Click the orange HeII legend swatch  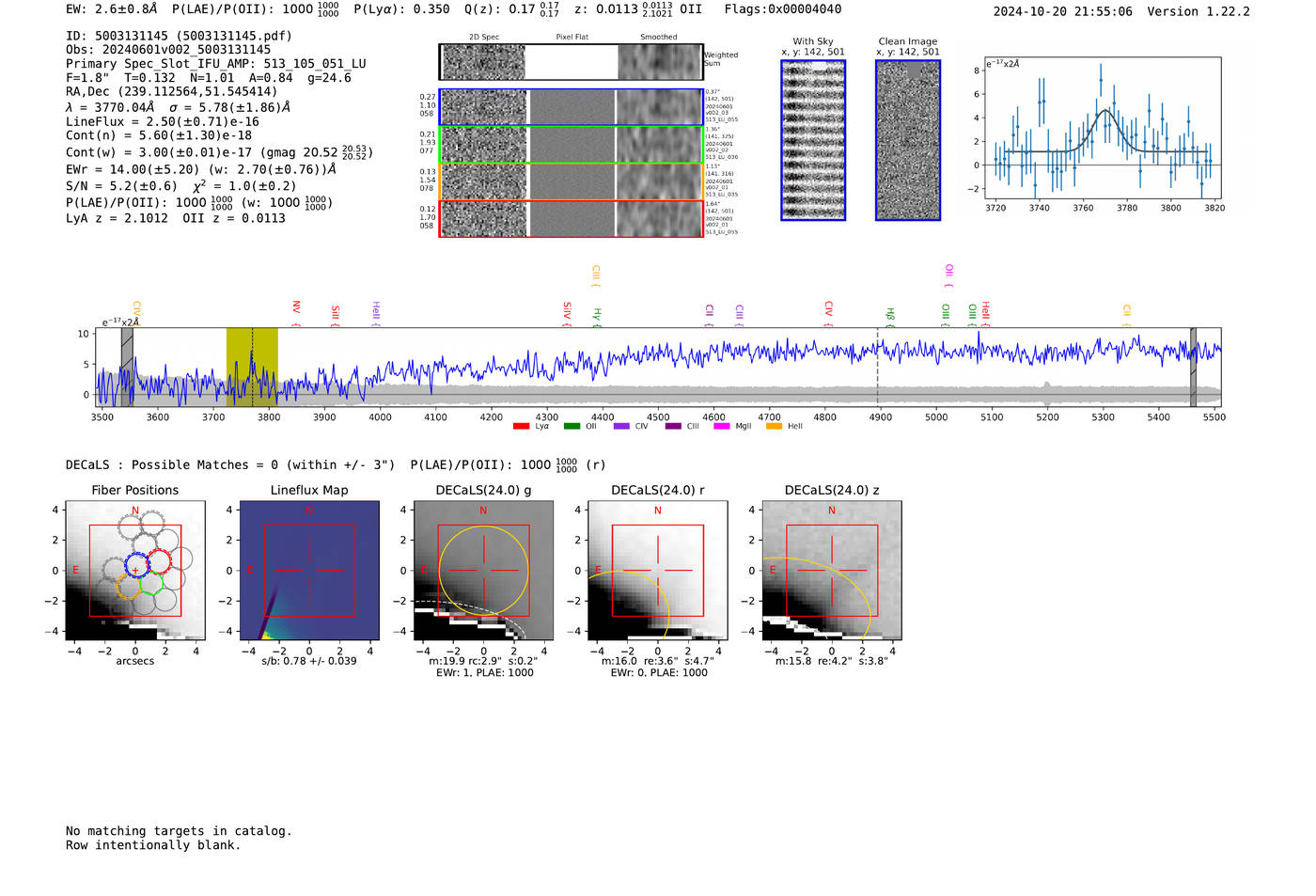775,427
